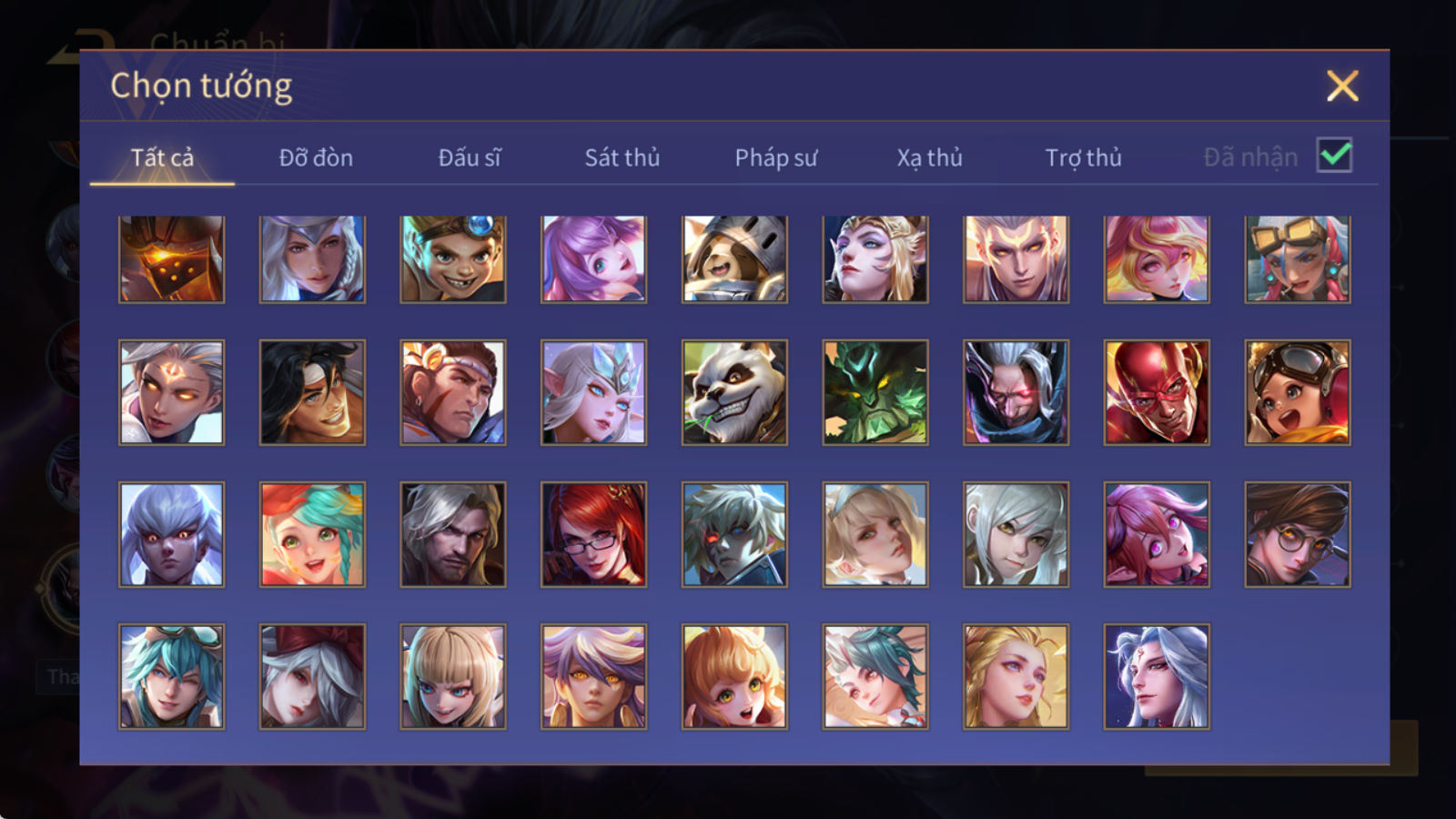Image resolution: width=1456 pixels, height=819 pixels.
Task: Select the brown-haired hero with round glasses
Action: [x=1298, y=534]
